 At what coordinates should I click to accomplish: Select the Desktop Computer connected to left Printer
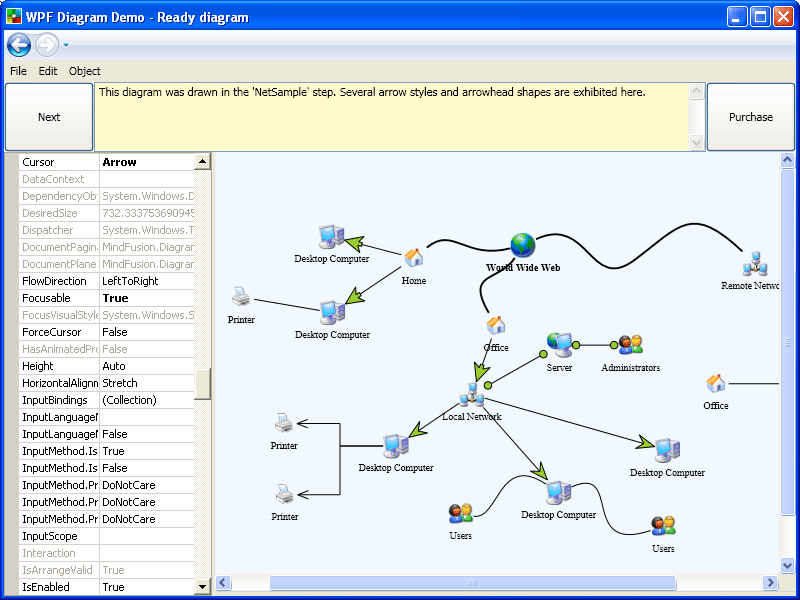coord(332,313)
